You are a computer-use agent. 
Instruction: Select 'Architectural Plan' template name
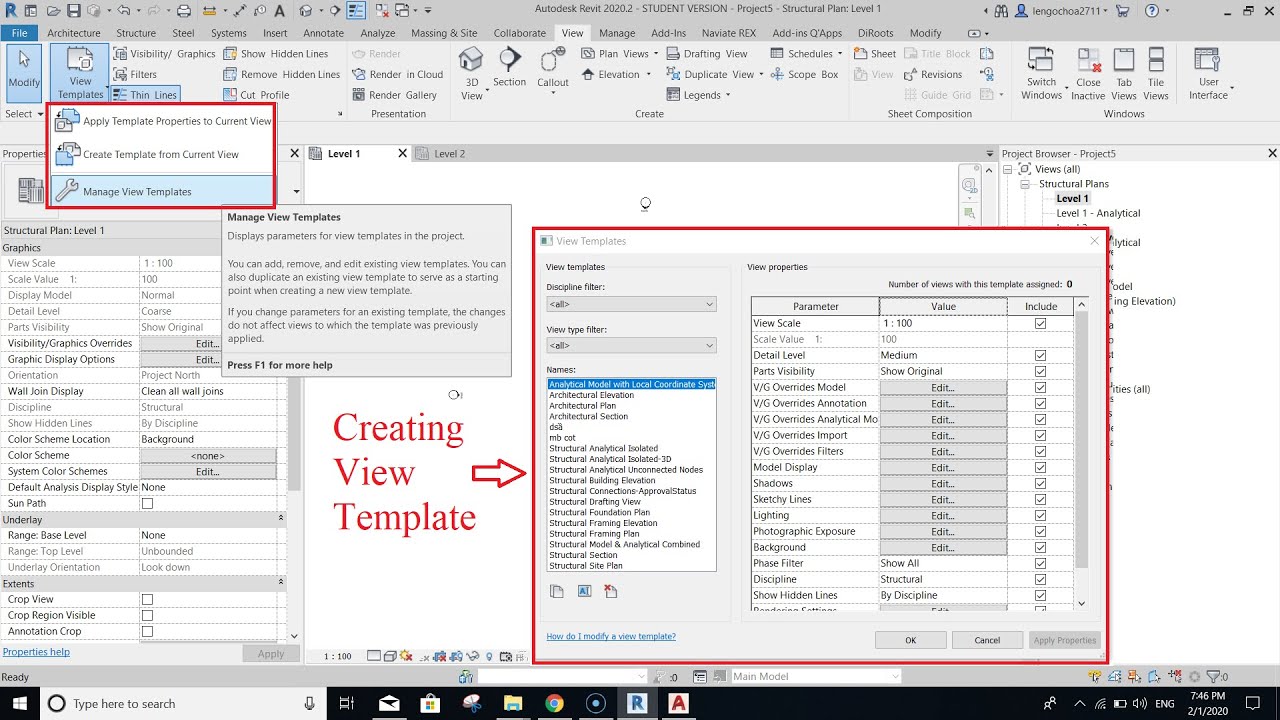pyautogui.click(x=582, y=406)
